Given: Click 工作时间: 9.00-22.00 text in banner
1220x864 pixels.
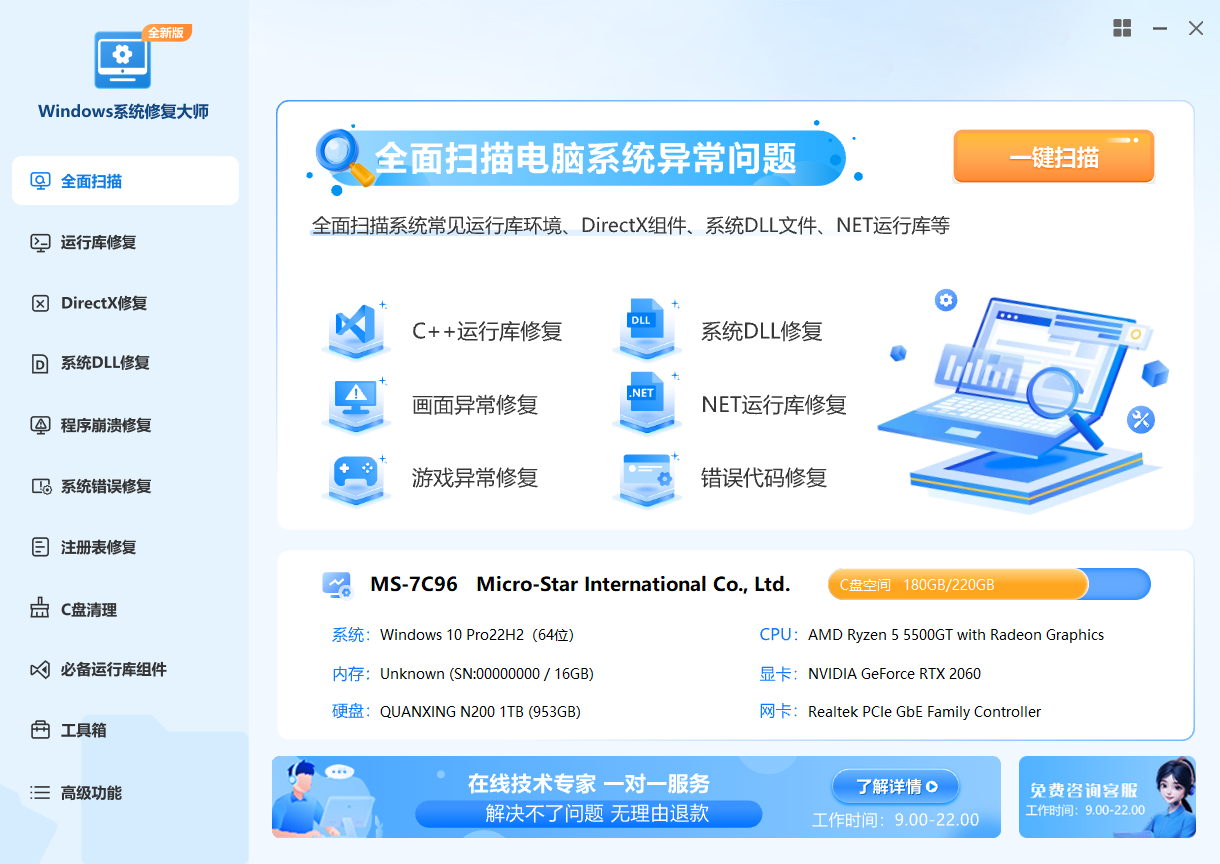Looking at the screenshot, I should click(x=895, y=821).
